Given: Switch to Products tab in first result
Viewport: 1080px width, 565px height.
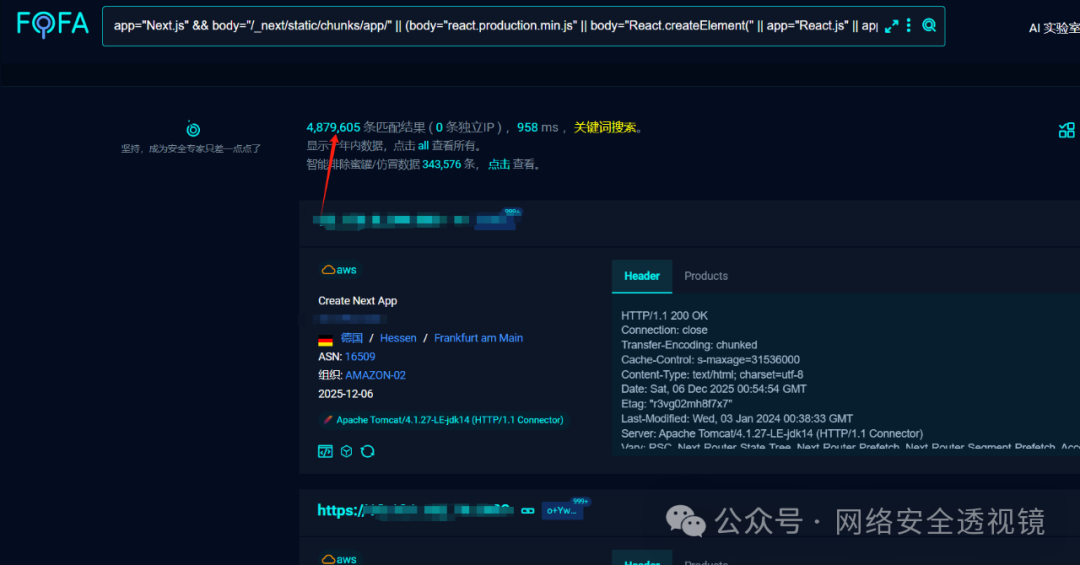Looking at the screenshot, I should pos(706,276).
